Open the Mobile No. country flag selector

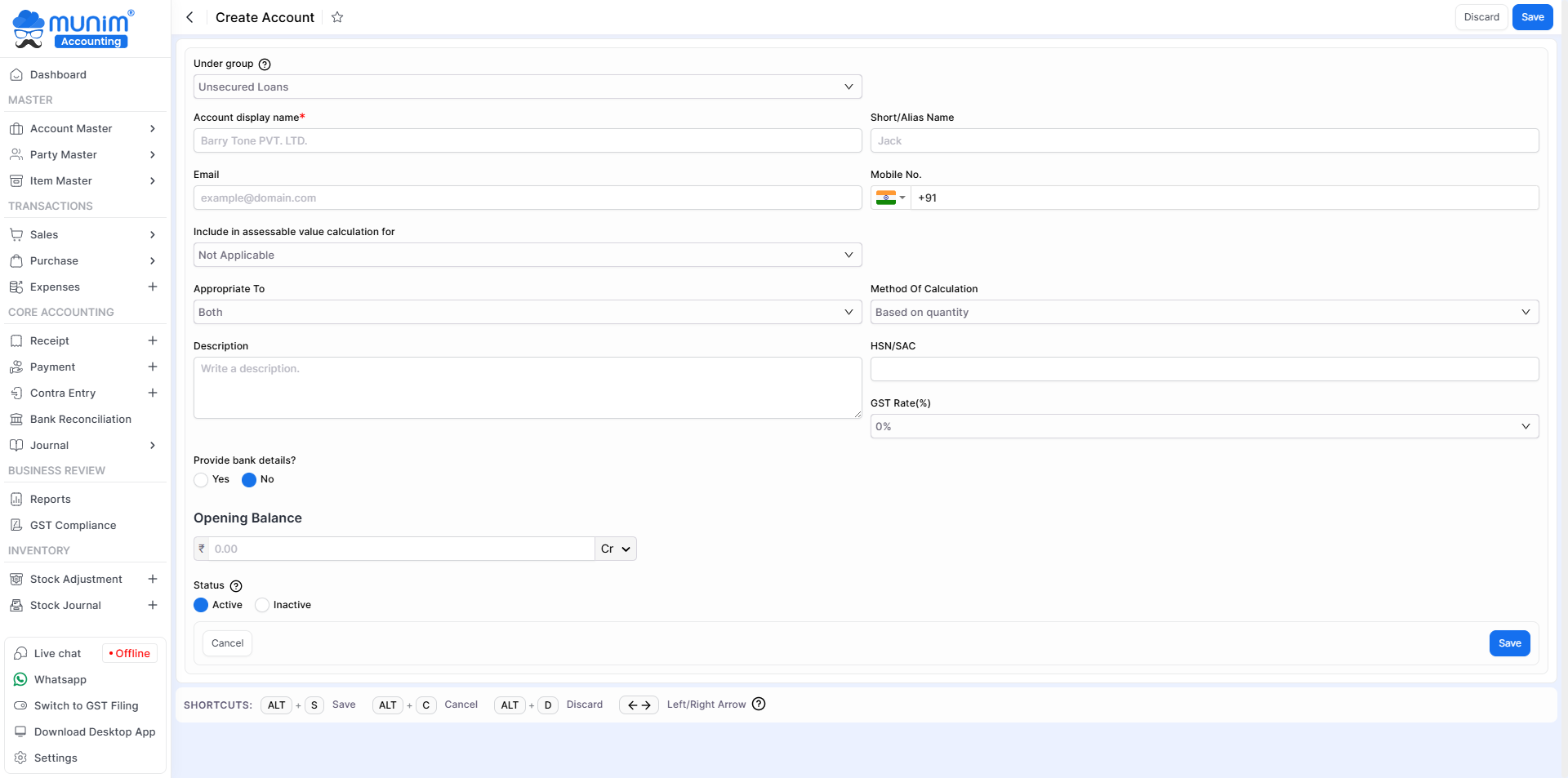890,198
